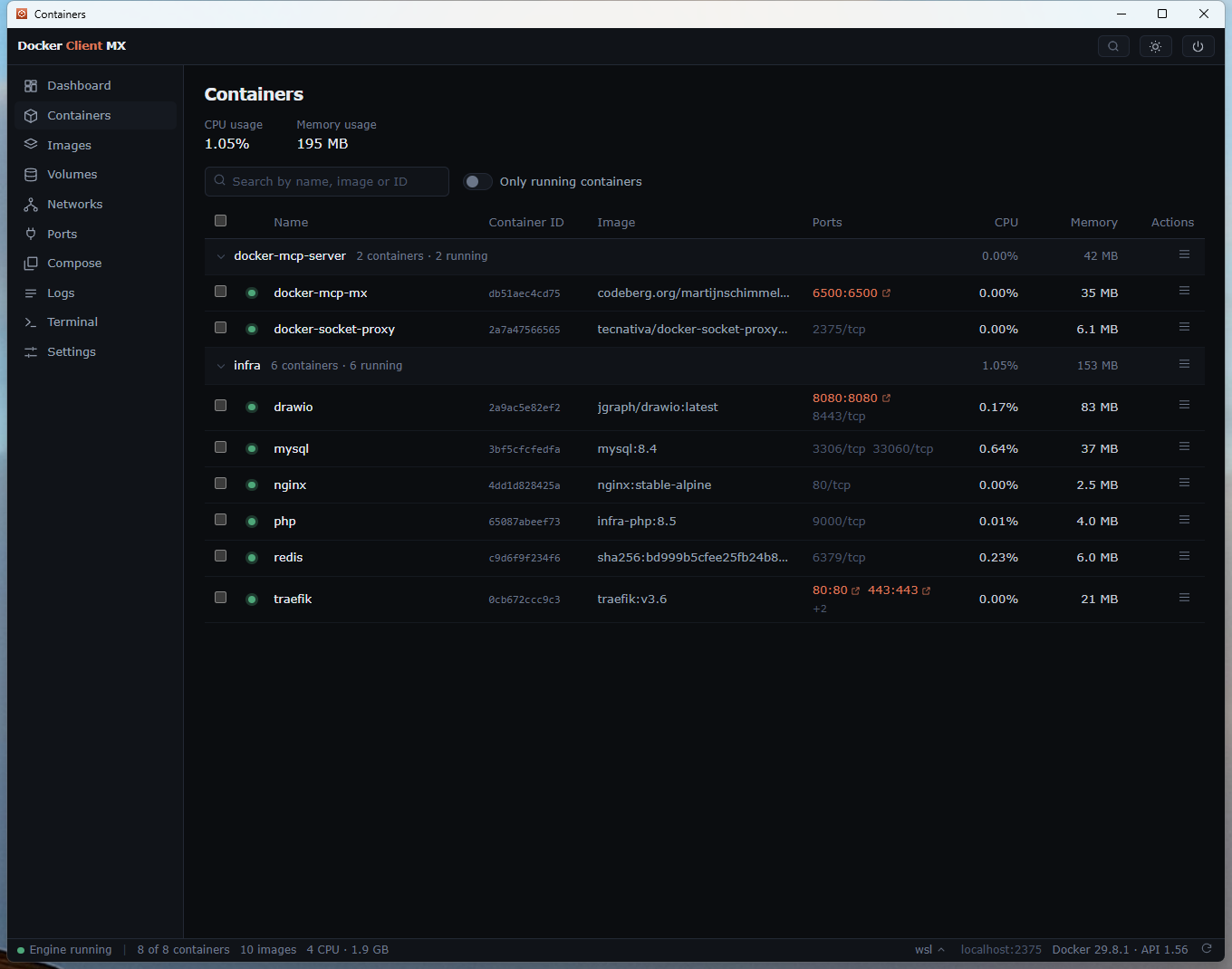This screenshot has height=969, width=1232.
Task: Open port link 80:80 for traefik
Action: point(836,590)
